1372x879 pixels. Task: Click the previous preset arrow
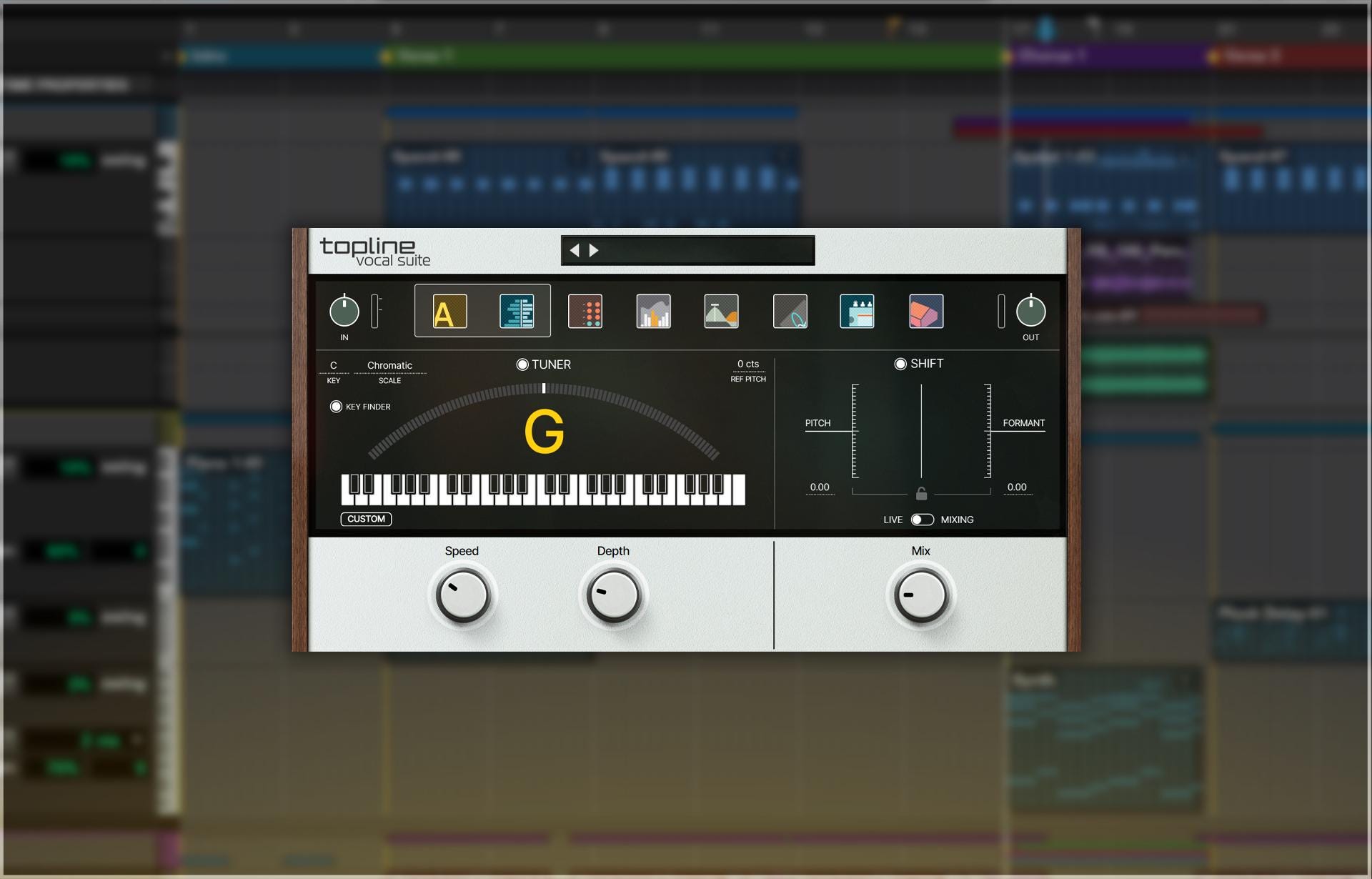(x=575, y=250)
